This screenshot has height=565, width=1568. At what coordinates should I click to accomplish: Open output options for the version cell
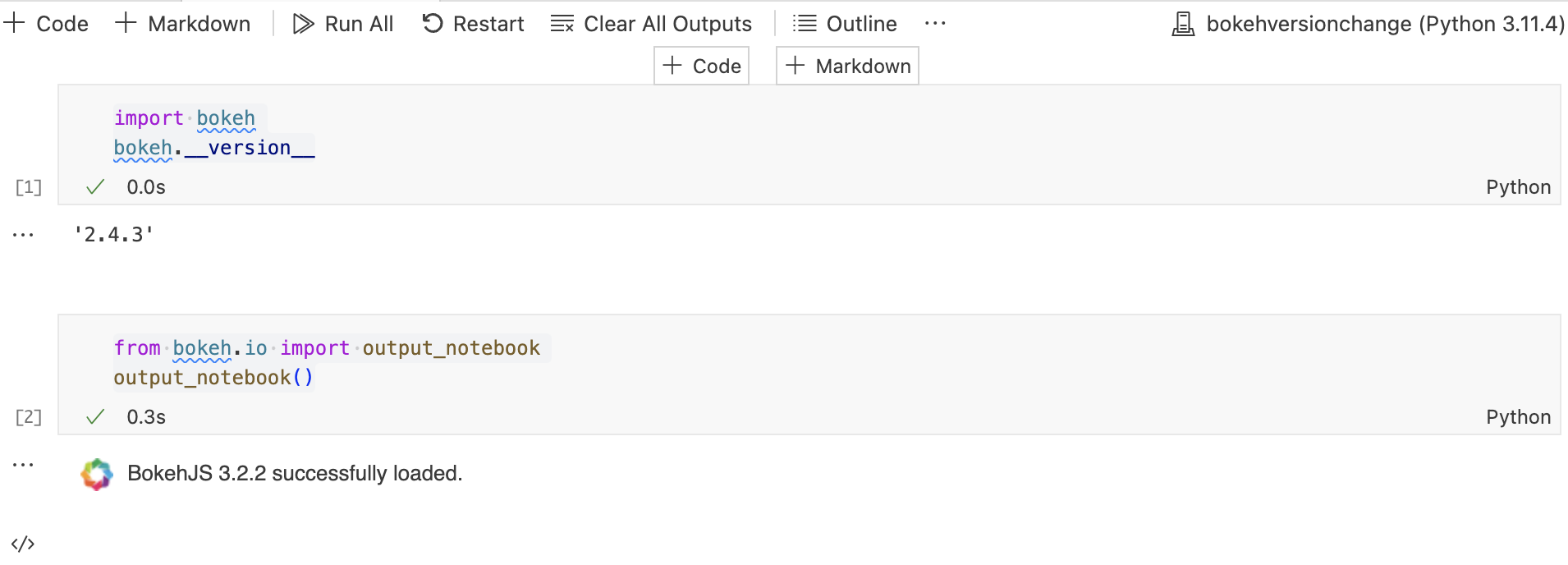click(22, 233)
